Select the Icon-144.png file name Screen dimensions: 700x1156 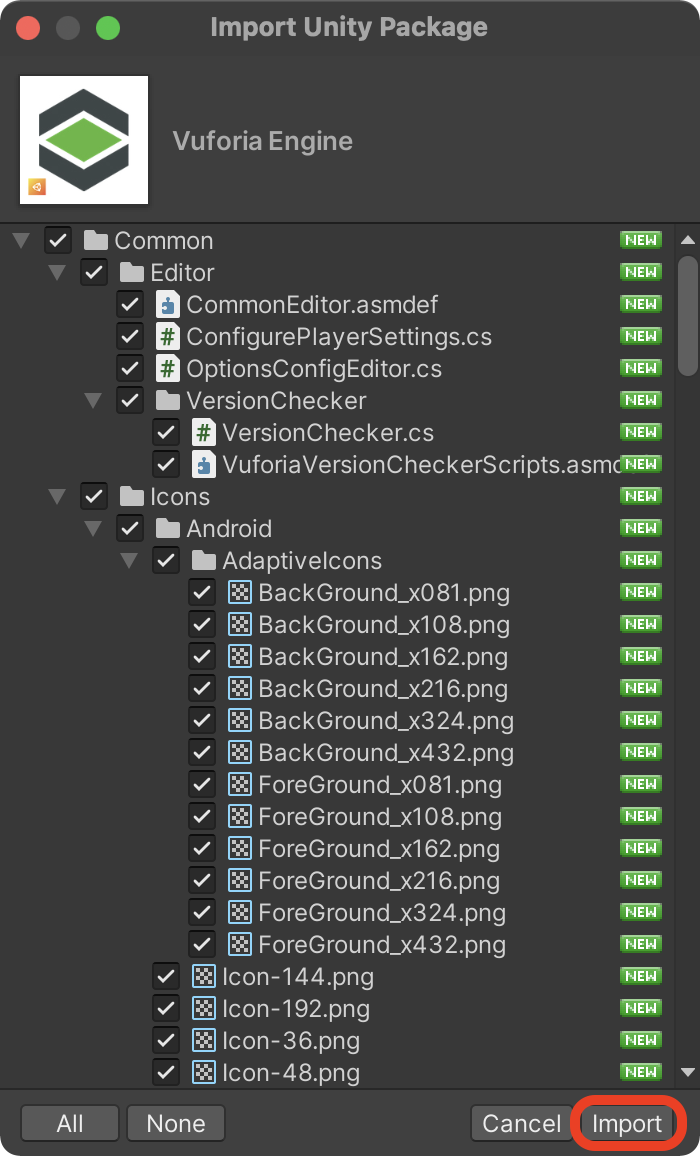[298, 977]
